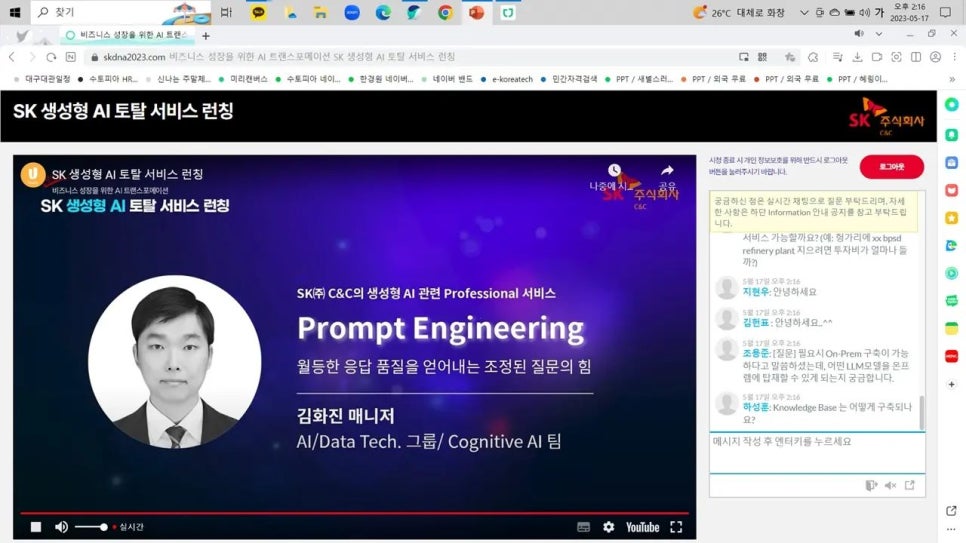Pop out the chat window icon
Screen dimensions: 966x543
(x=910, y=486)
